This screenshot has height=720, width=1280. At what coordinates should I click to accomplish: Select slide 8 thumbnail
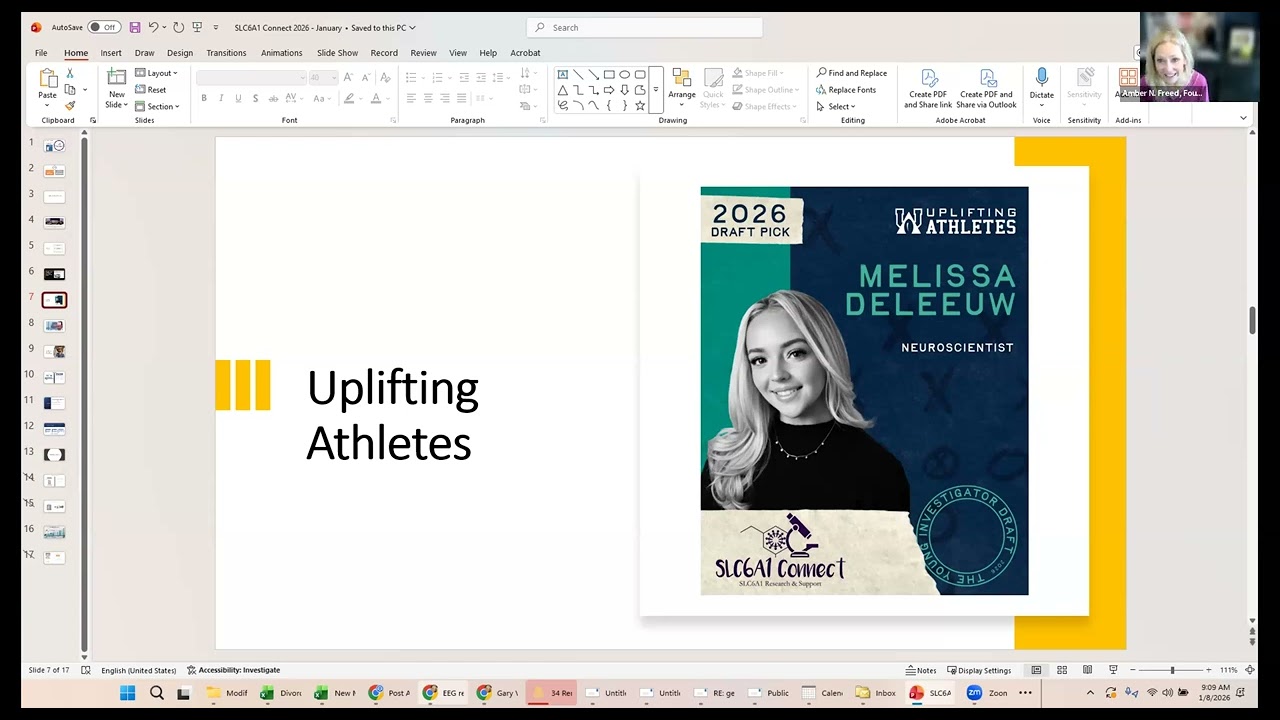point(54,325)
